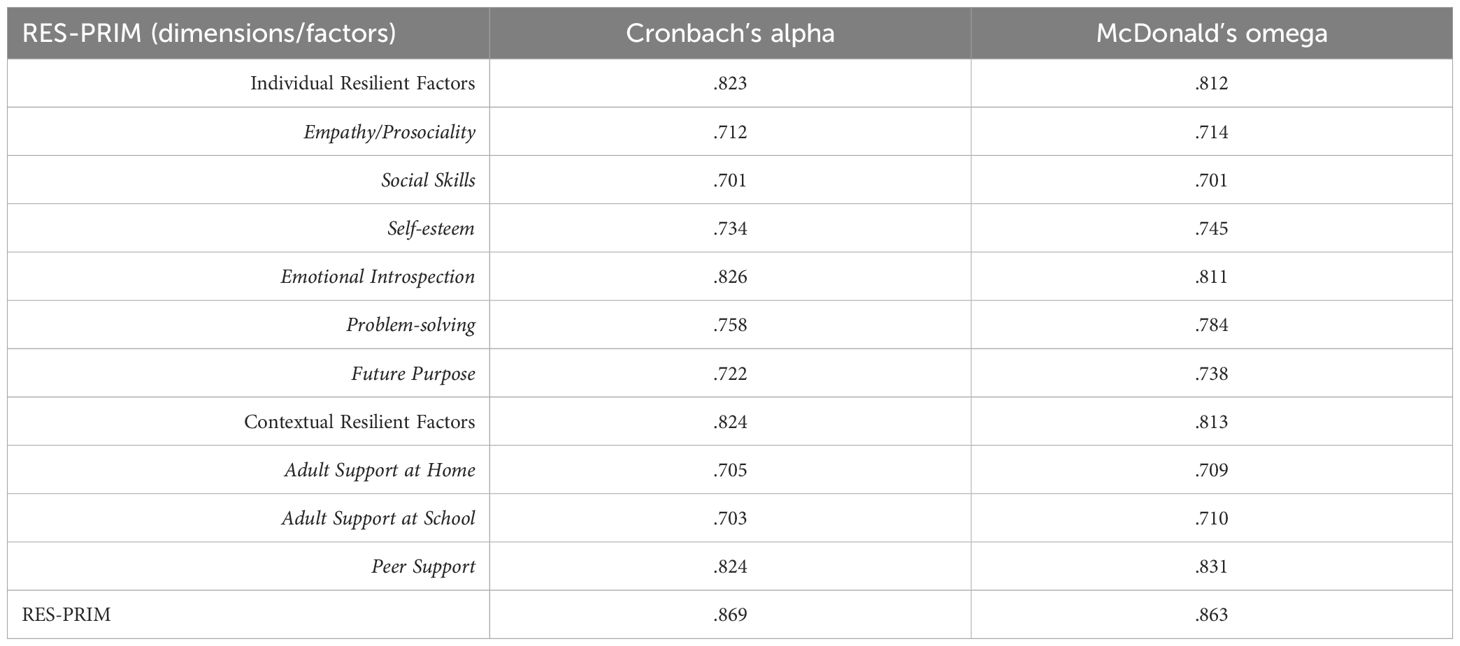Click the Emotional Introspection row label

pos(378,277)
